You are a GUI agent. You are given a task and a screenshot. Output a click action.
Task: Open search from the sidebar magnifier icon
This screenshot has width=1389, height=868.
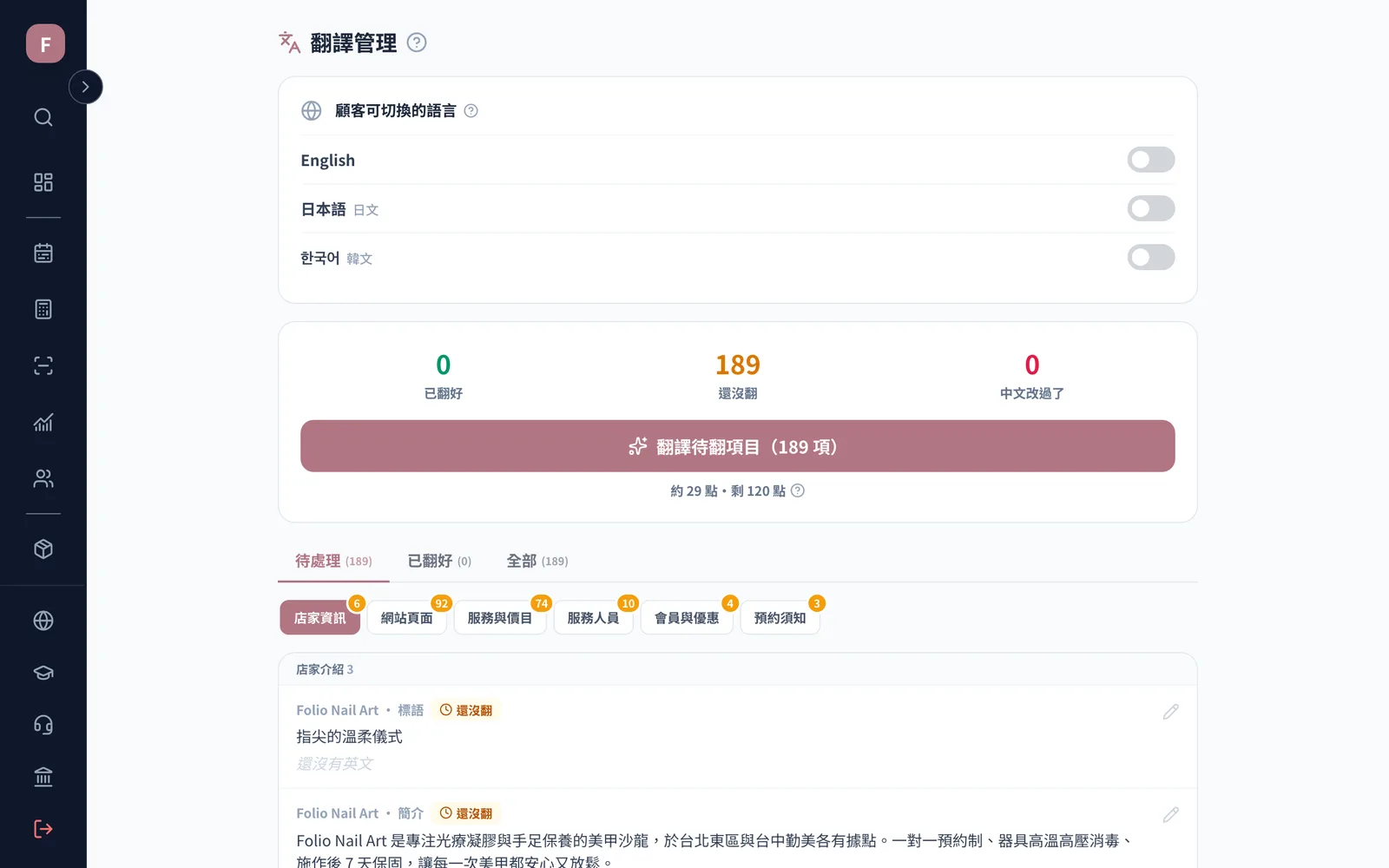pyautogui.click(x=43, y=117)
